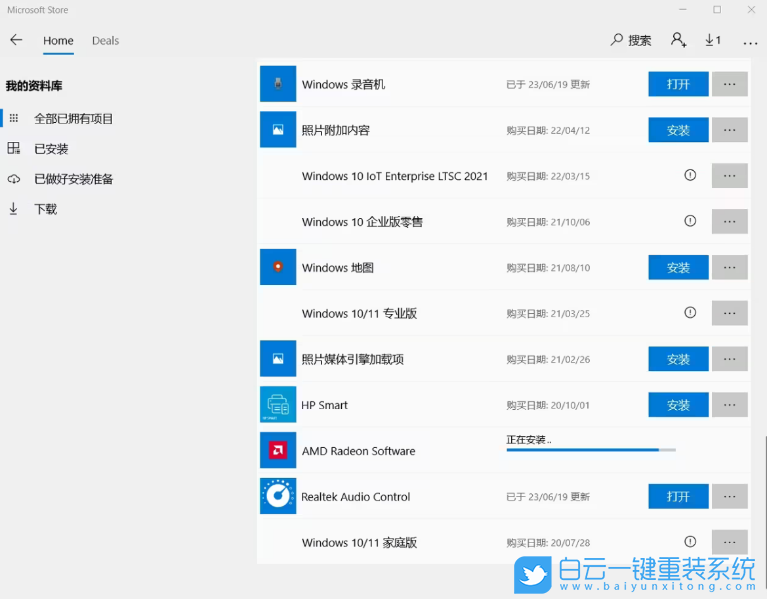Click the 照片附加内容 app icon

278,130
